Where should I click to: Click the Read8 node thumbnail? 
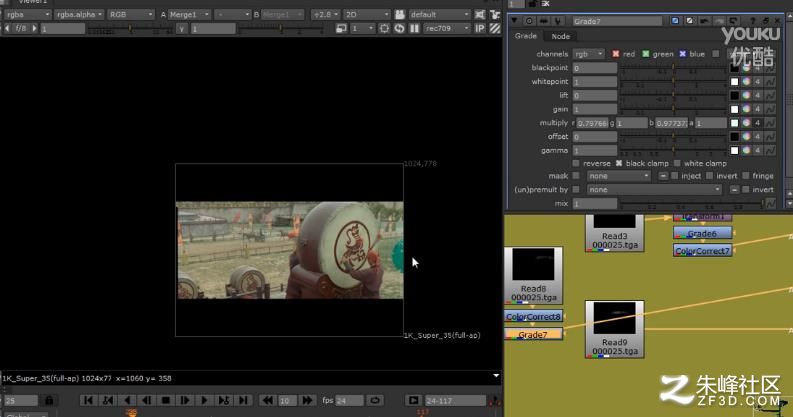tap(533, 264)
